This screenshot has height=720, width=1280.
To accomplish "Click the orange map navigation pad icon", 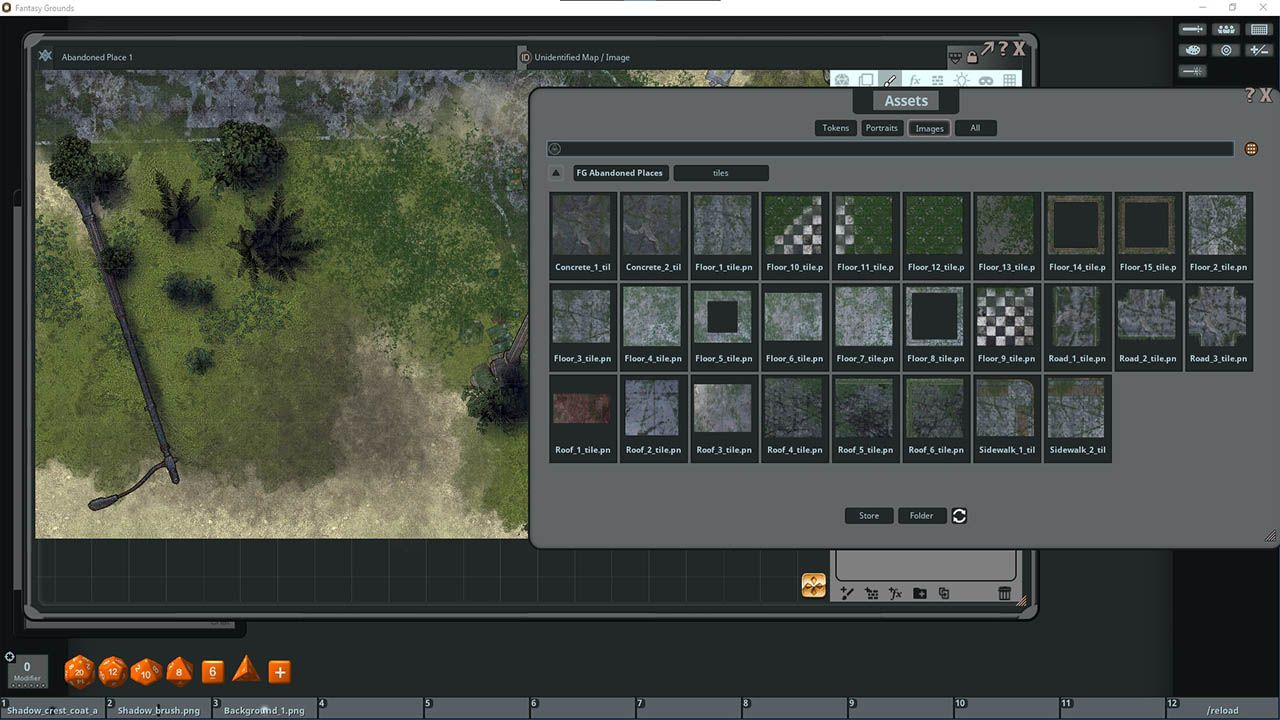I will (x=814, y=586).
